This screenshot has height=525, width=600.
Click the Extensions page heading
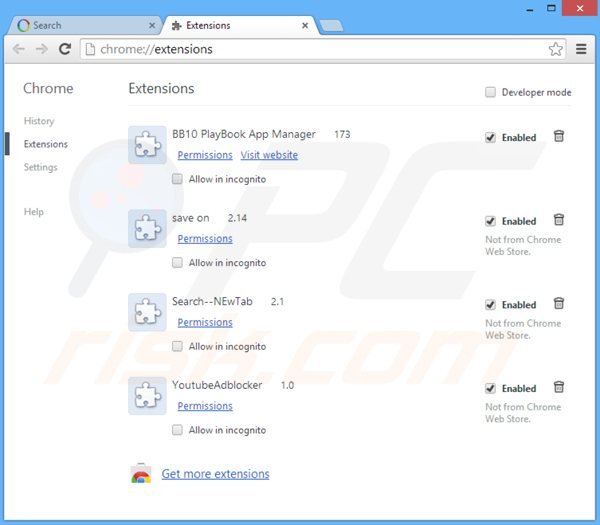coord(161,88)
